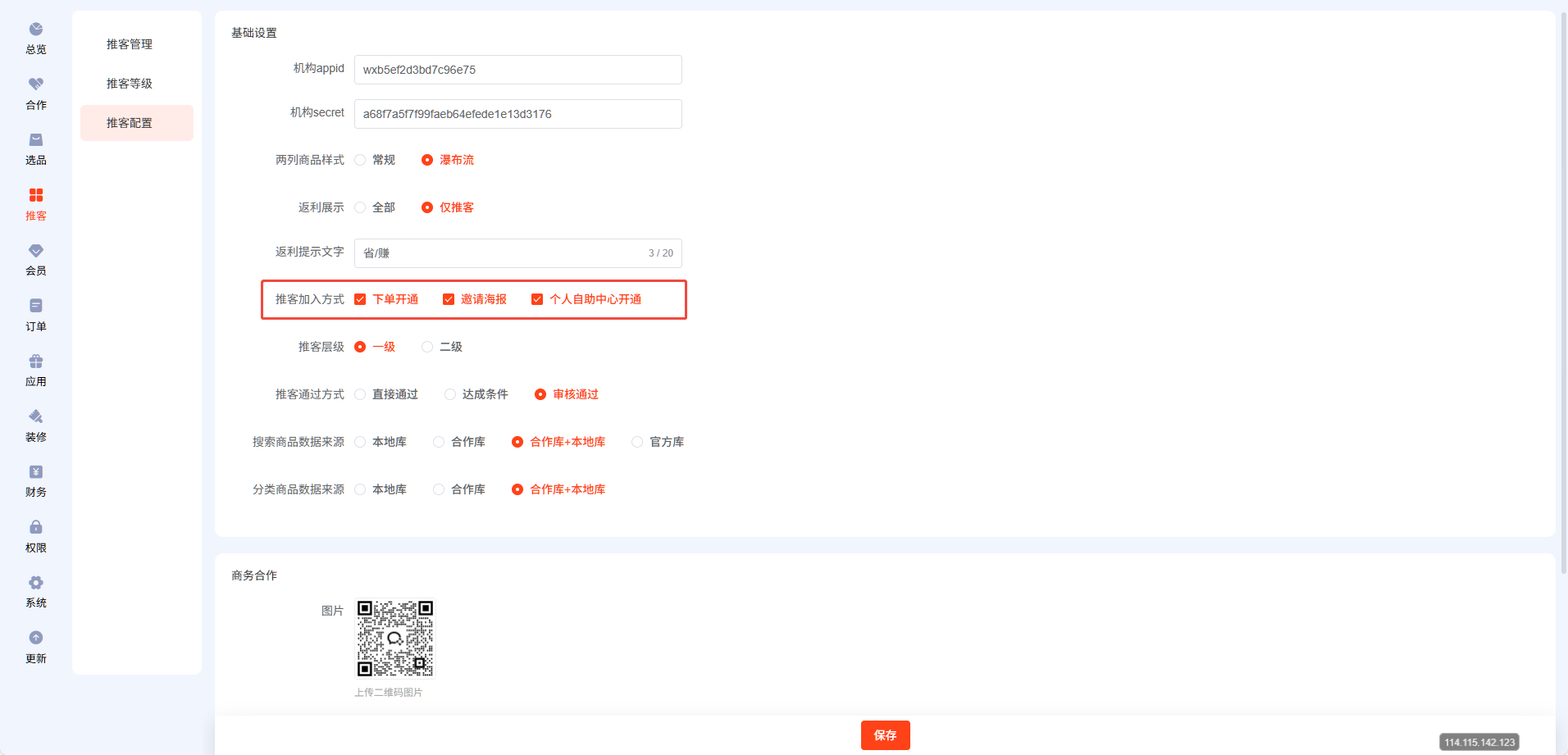Click the 机构appid input field
The image size is (1568, 755).
[517, 70]
